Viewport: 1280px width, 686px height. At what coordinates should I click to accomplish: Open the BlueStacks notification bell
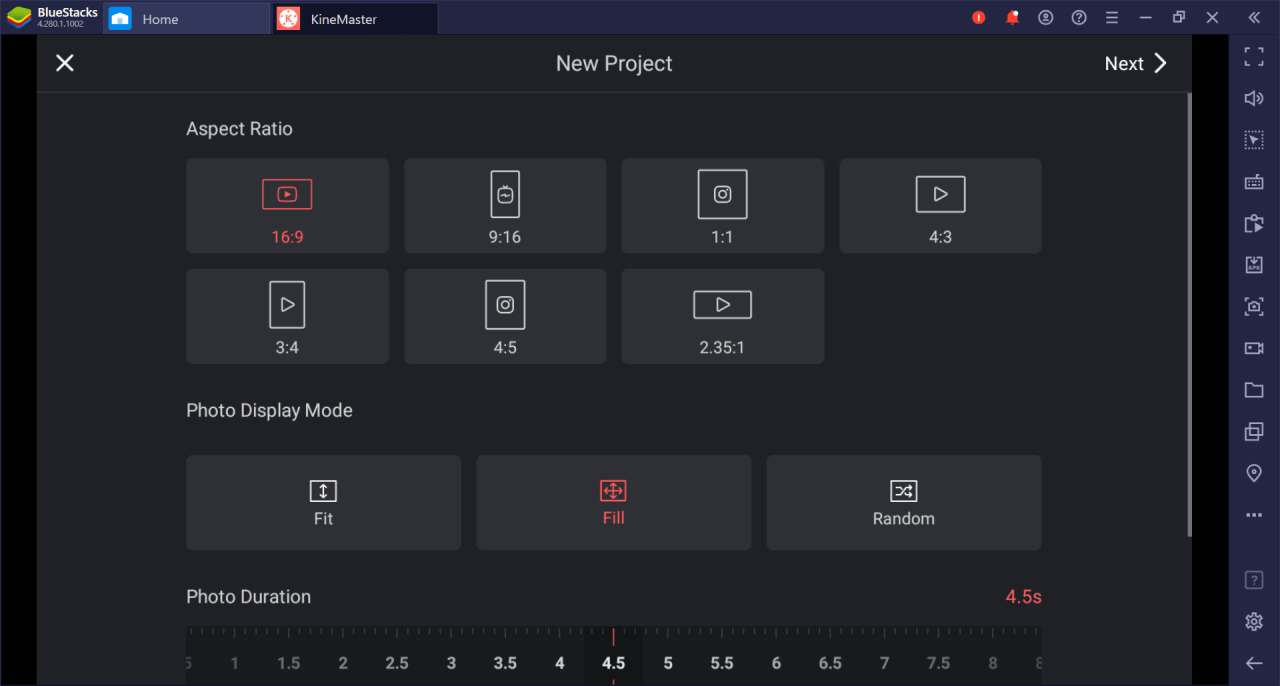pos(1012,18)
